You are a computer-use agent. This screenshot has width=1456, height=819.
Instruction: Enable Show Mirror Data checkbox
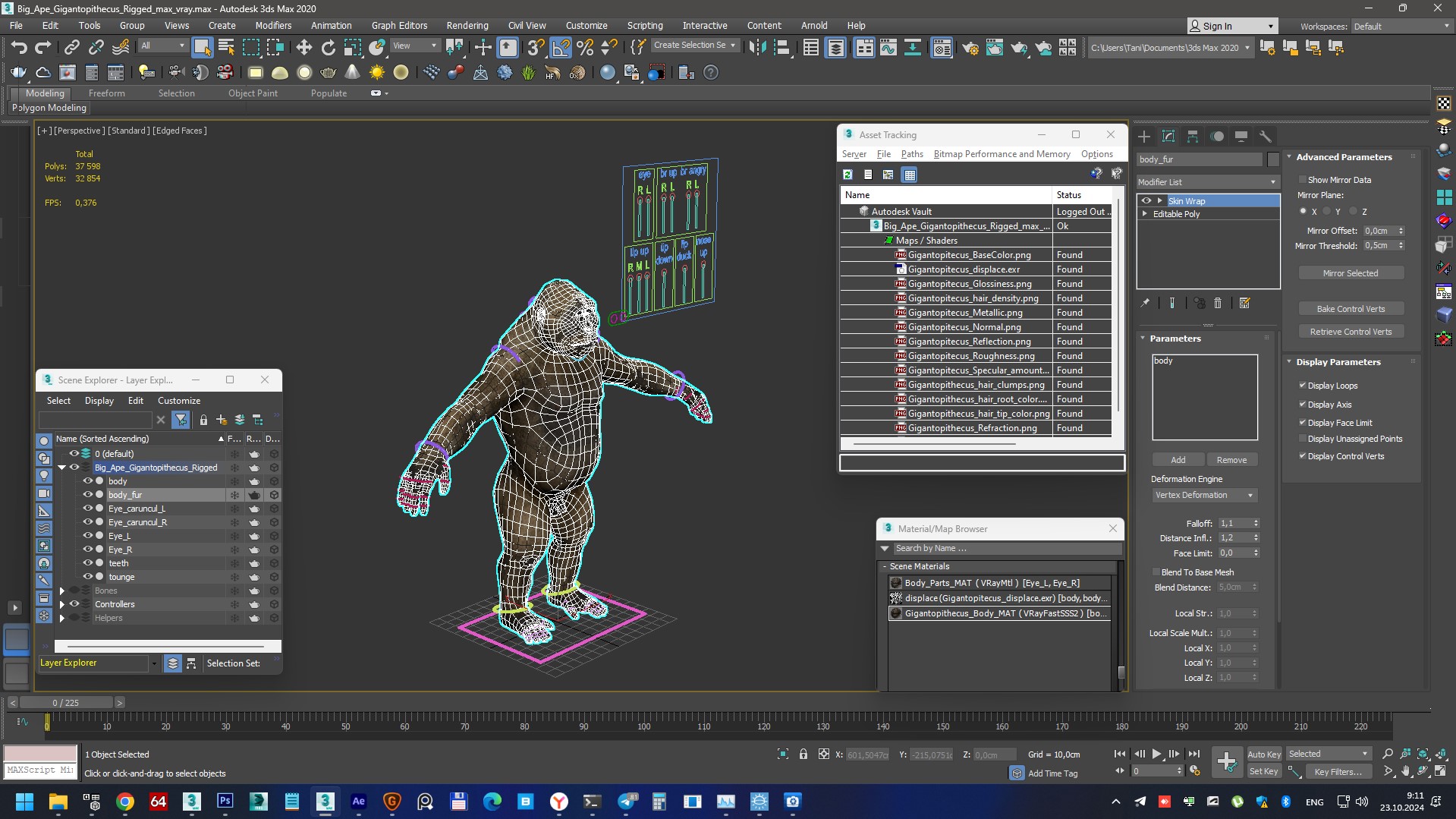point(1303,180)
